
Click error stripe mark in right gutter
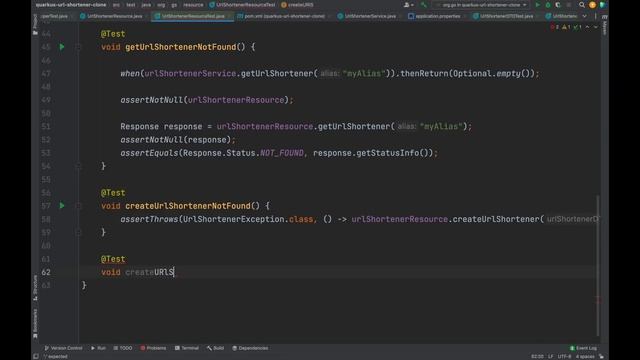click(599, 300)
